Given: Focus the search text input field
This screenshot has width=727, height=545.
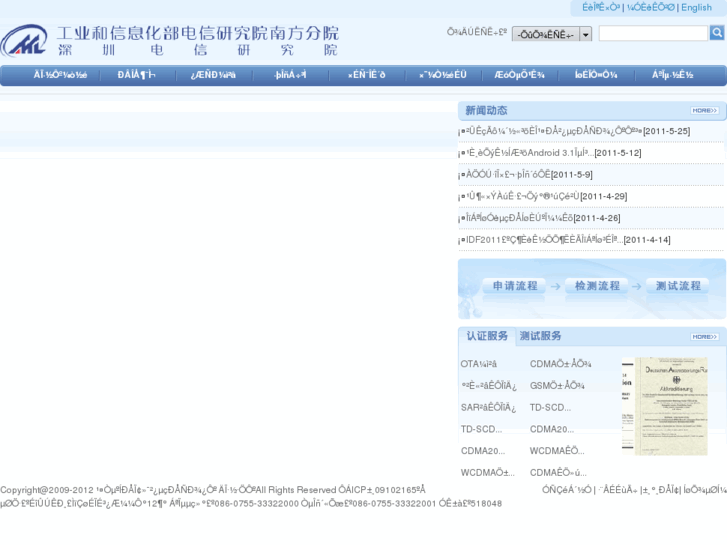Looking at the screenshot, I should pyautogui.click(x=653, y=33).
